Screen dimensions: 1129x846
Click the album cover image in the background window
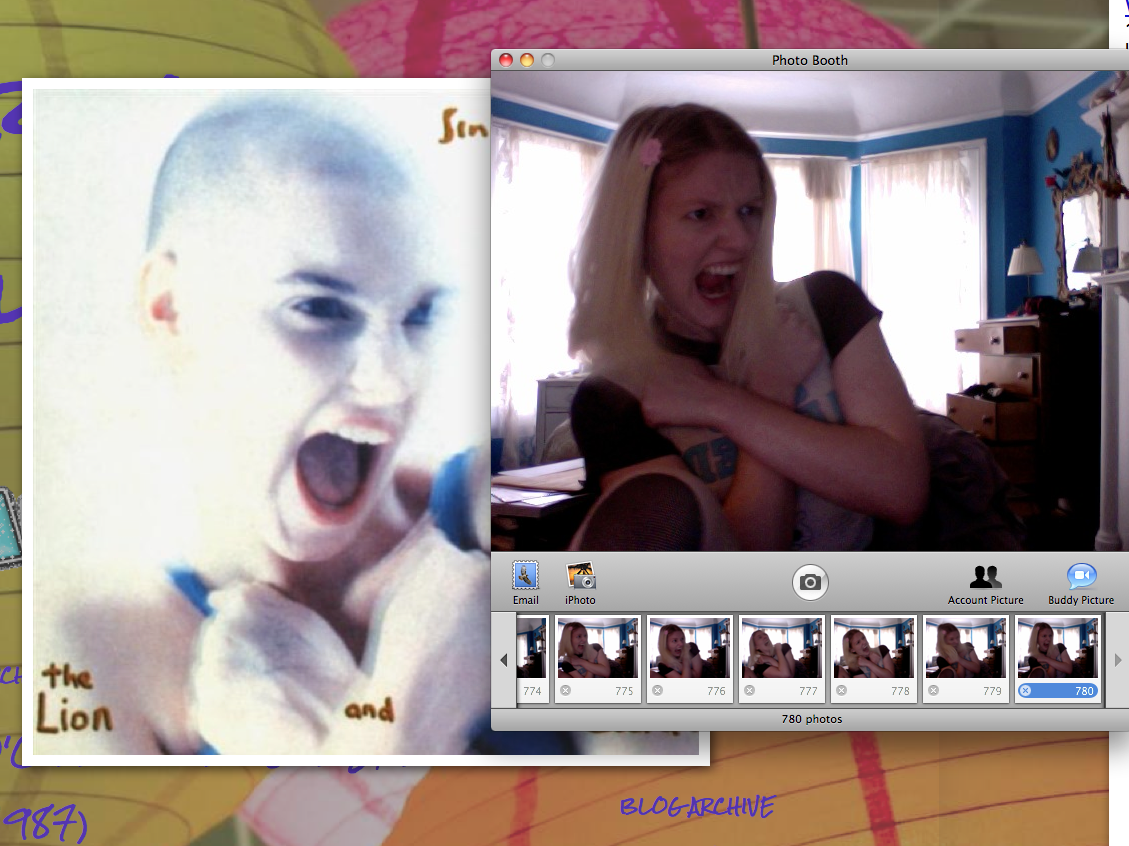pyautogui.click(x=261, y=422)
